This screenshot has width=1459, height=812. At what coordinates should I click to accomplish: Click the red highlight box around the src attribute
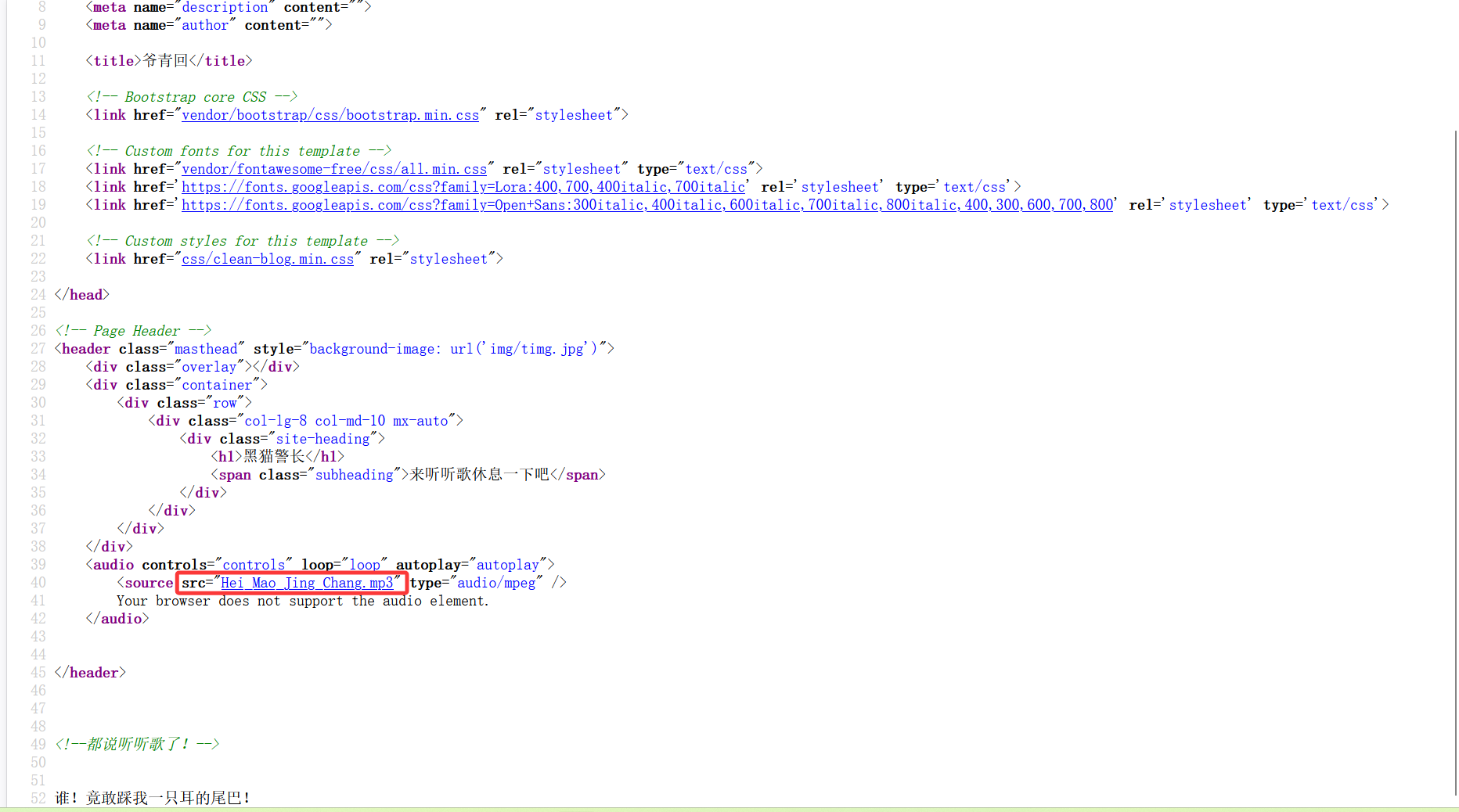(291, 583)
